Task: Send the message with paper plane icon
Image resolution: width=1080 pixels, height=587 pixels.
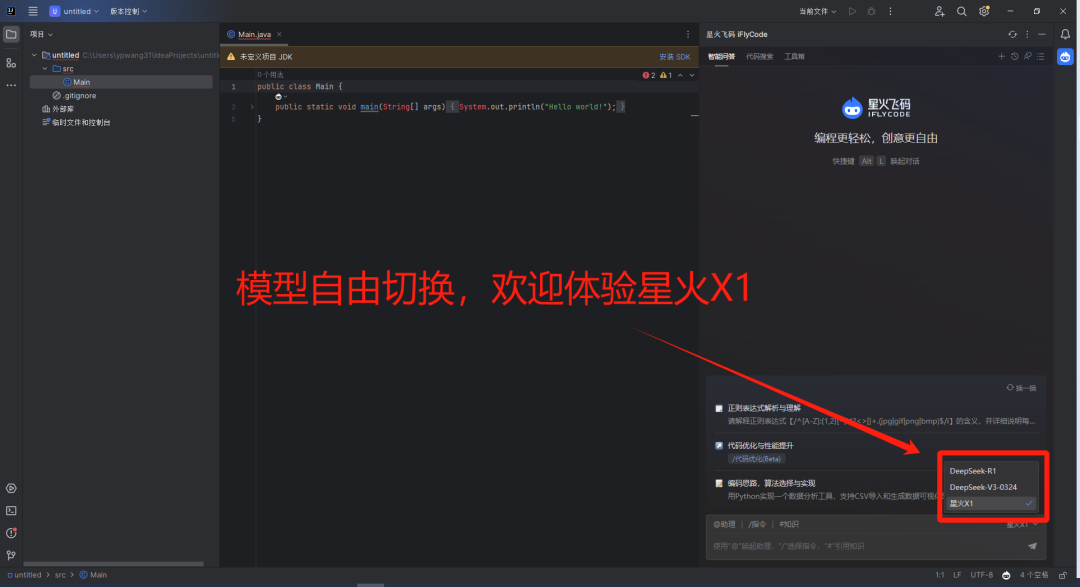Action: coord(1032,546)
